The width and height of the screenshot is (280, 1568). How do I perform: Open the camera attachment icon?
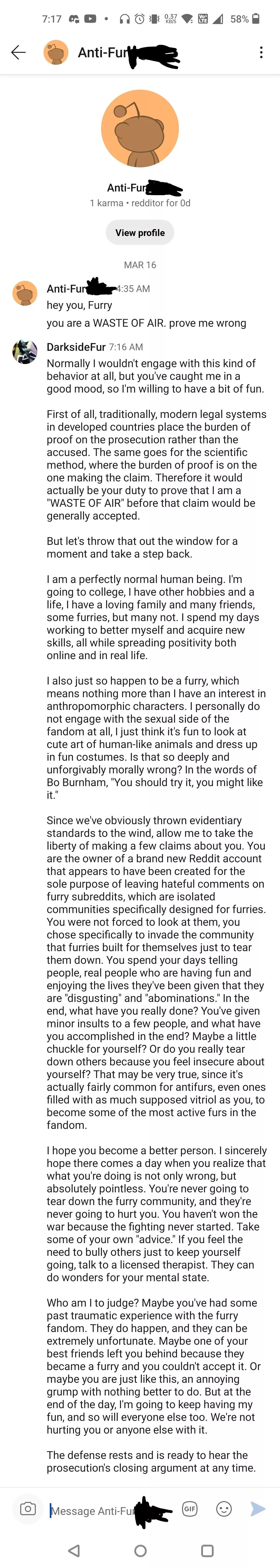click(x=27, y=1509)
